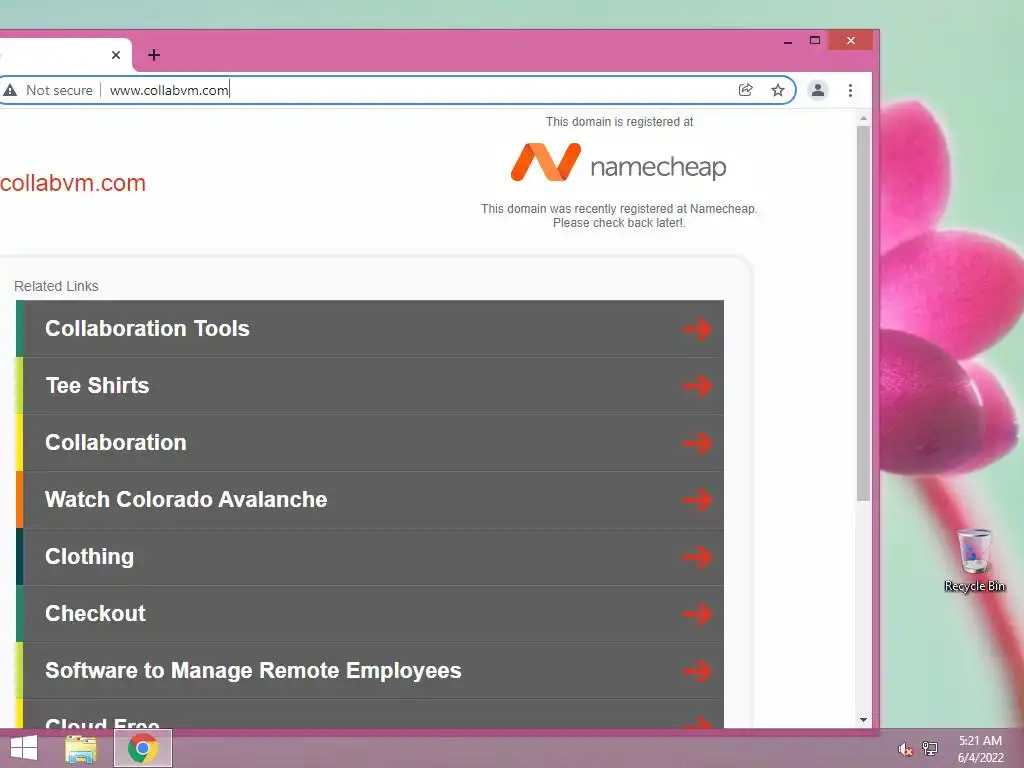Click red arrow on Watch Colorado Avalanche row
The width and height of the screenshot is (1024, 768).
point(697,500)
